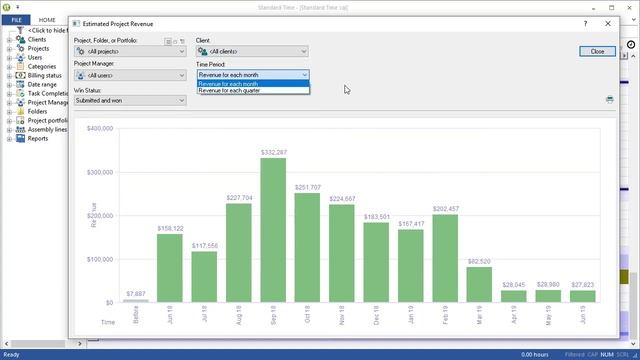Click the last small project selector icon
The image size is (640, 360).
tap(182, 41)
